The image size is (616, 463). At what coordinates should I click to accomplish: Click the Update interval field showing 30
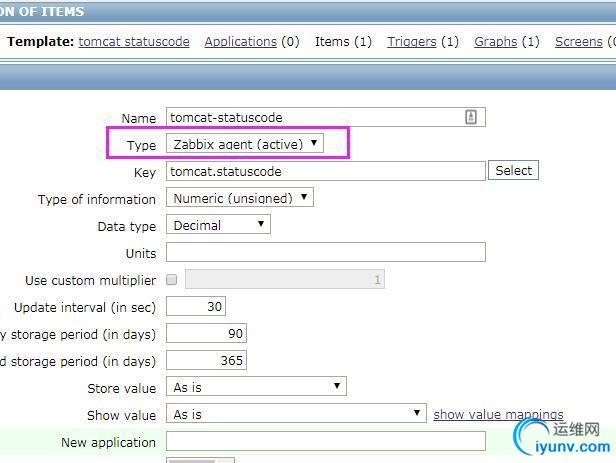pos(196,306)
